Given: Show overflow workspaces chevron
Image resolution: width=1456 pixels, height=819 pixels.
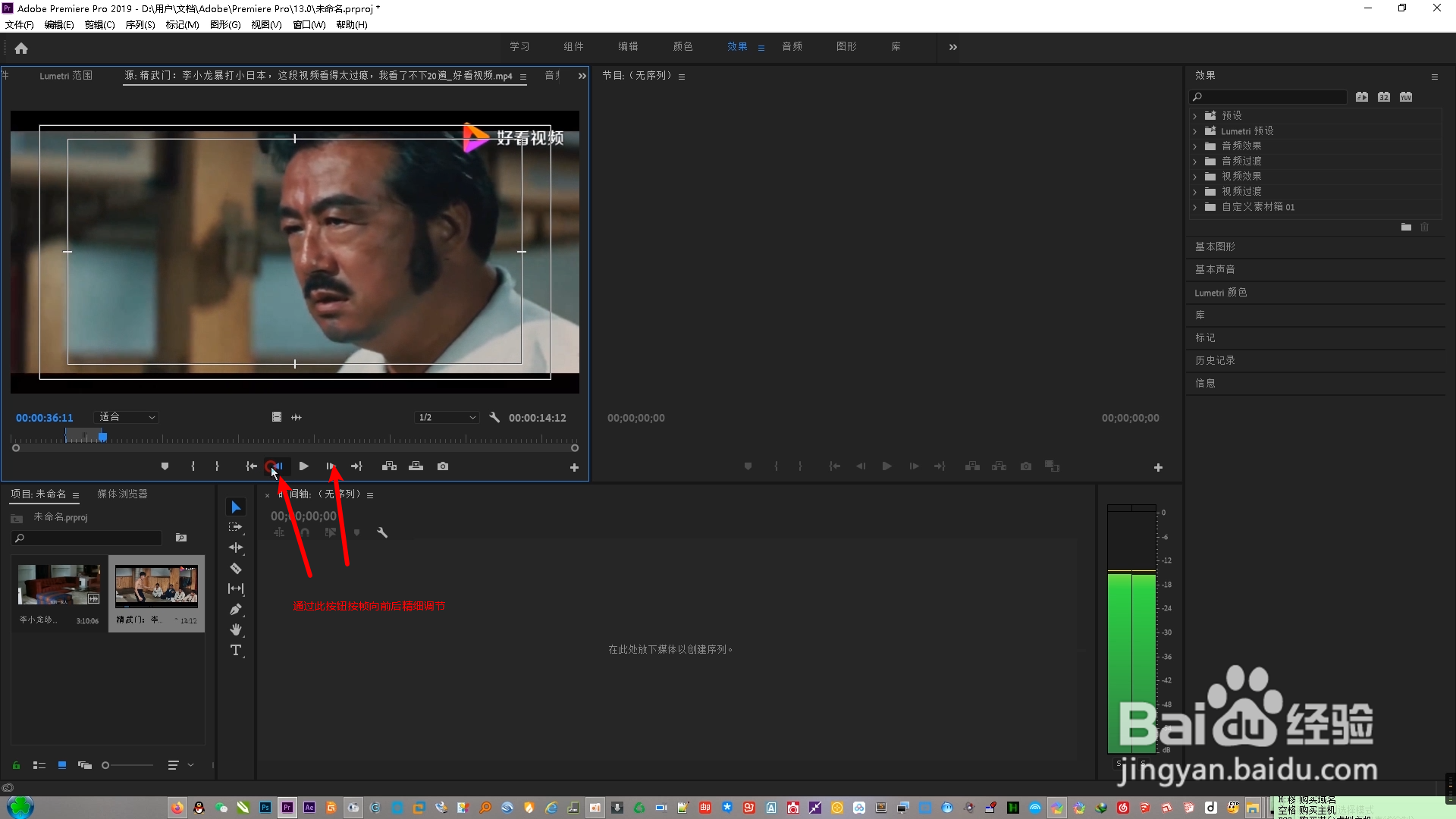Looking at the screenshot, I should [952, 47].
